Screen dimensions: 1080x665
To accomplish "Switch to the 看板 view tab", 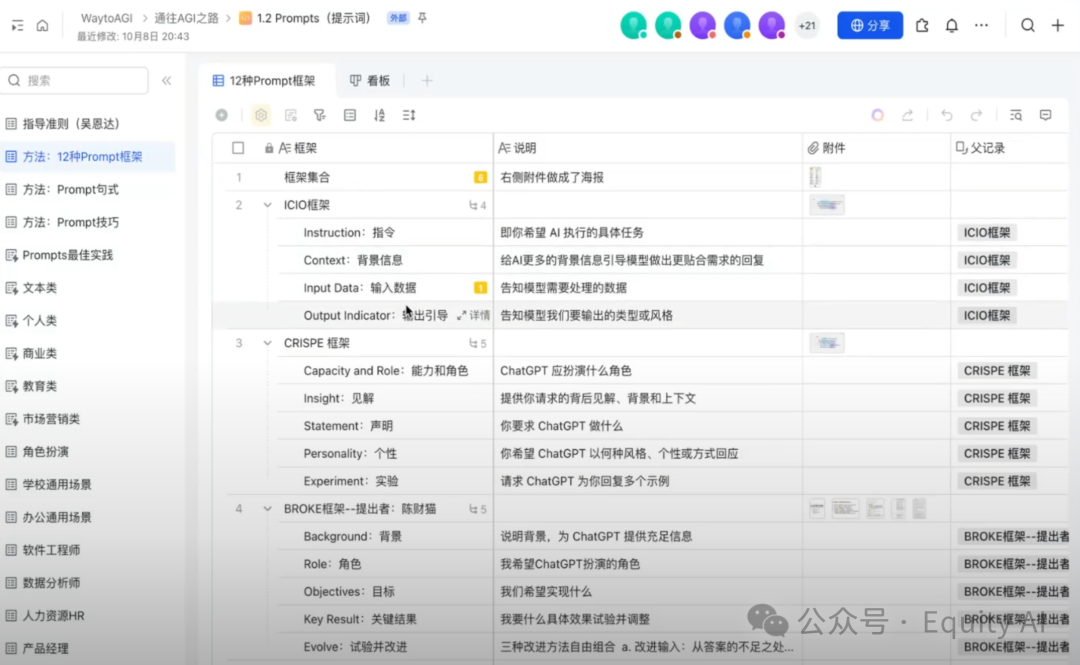I will point(370,80).
